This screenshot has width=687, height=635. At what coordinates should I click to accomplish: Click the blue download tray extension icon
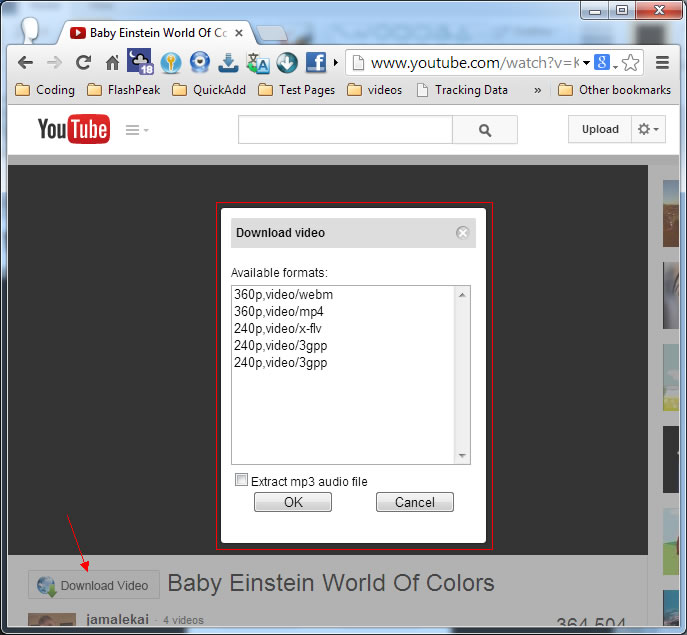(x=228, y=63)
